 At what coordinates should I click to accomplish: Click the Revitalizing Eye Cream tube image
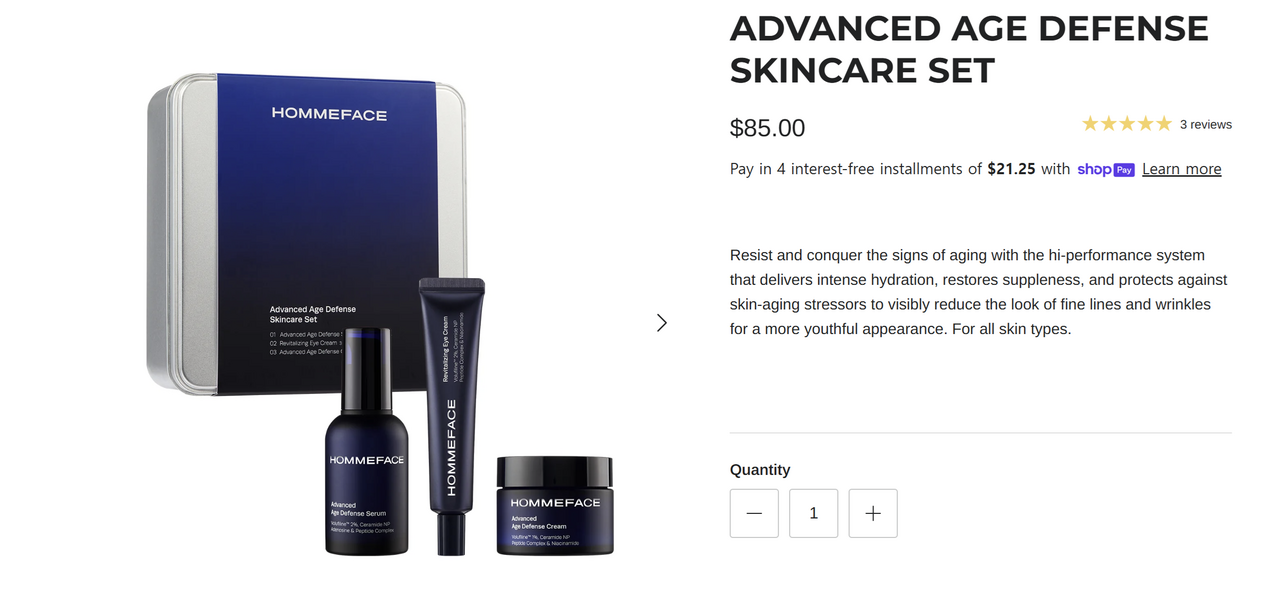450,416
